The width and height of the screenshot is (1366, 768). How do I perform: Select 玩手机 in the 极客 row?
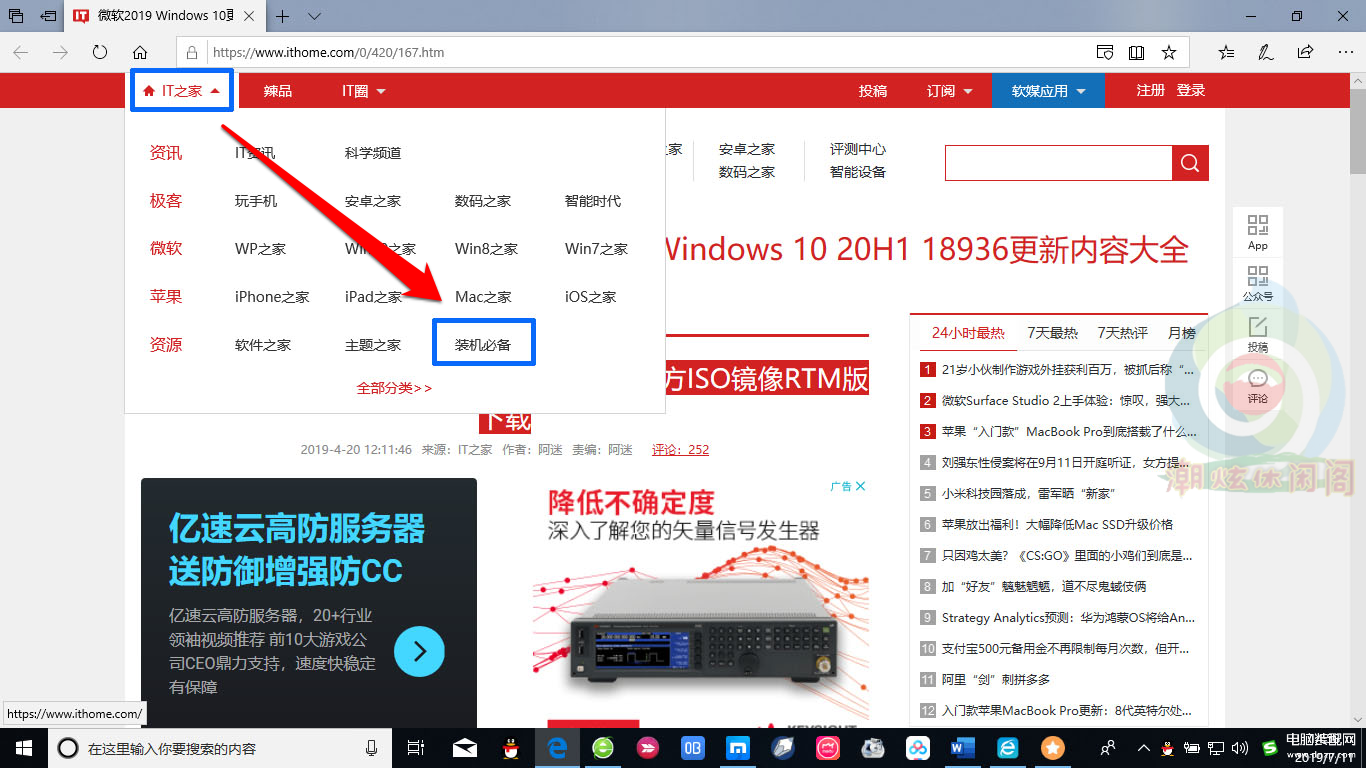[256, 201]
